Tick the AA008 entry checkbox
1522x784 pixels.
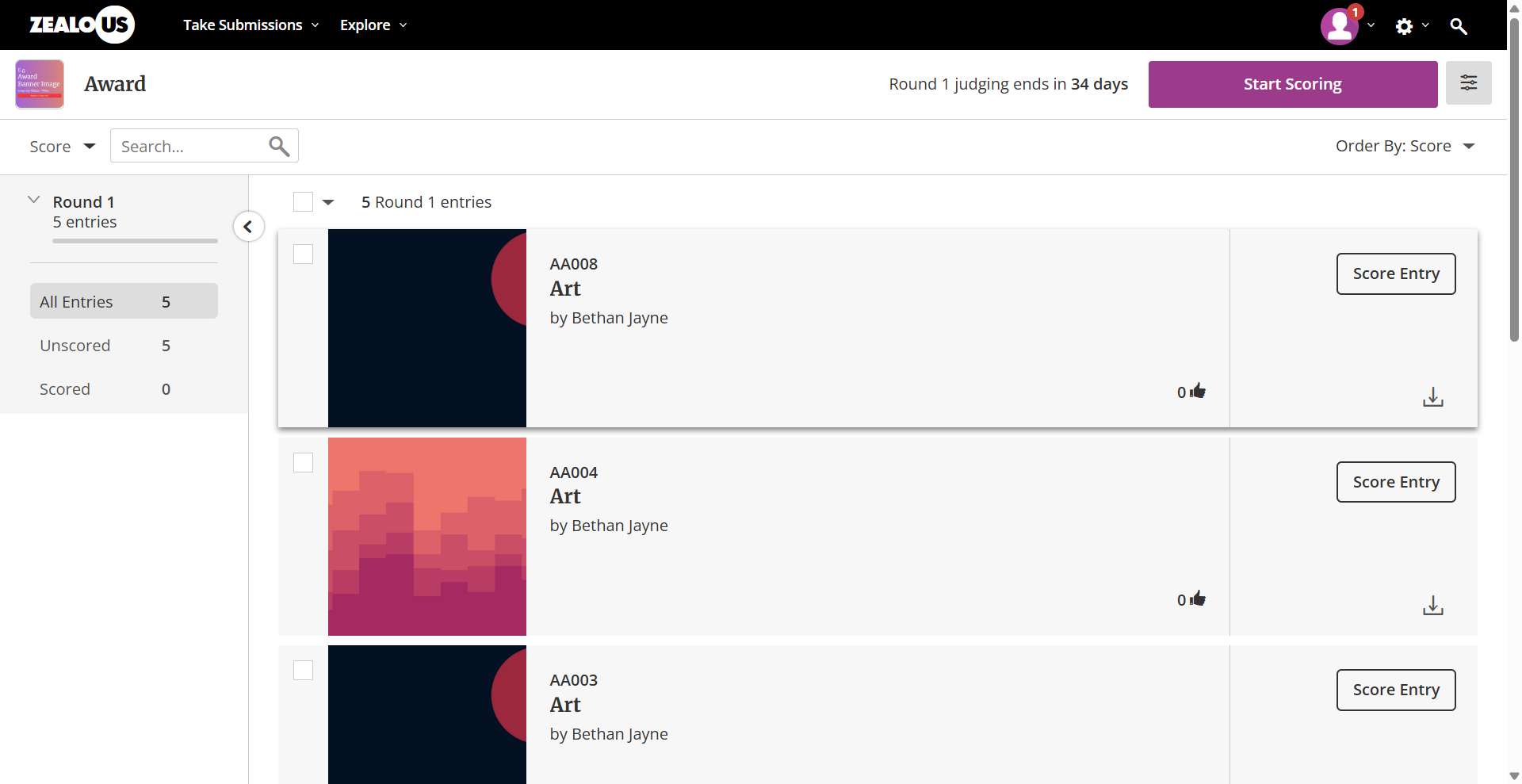click(x=303, y=254)
